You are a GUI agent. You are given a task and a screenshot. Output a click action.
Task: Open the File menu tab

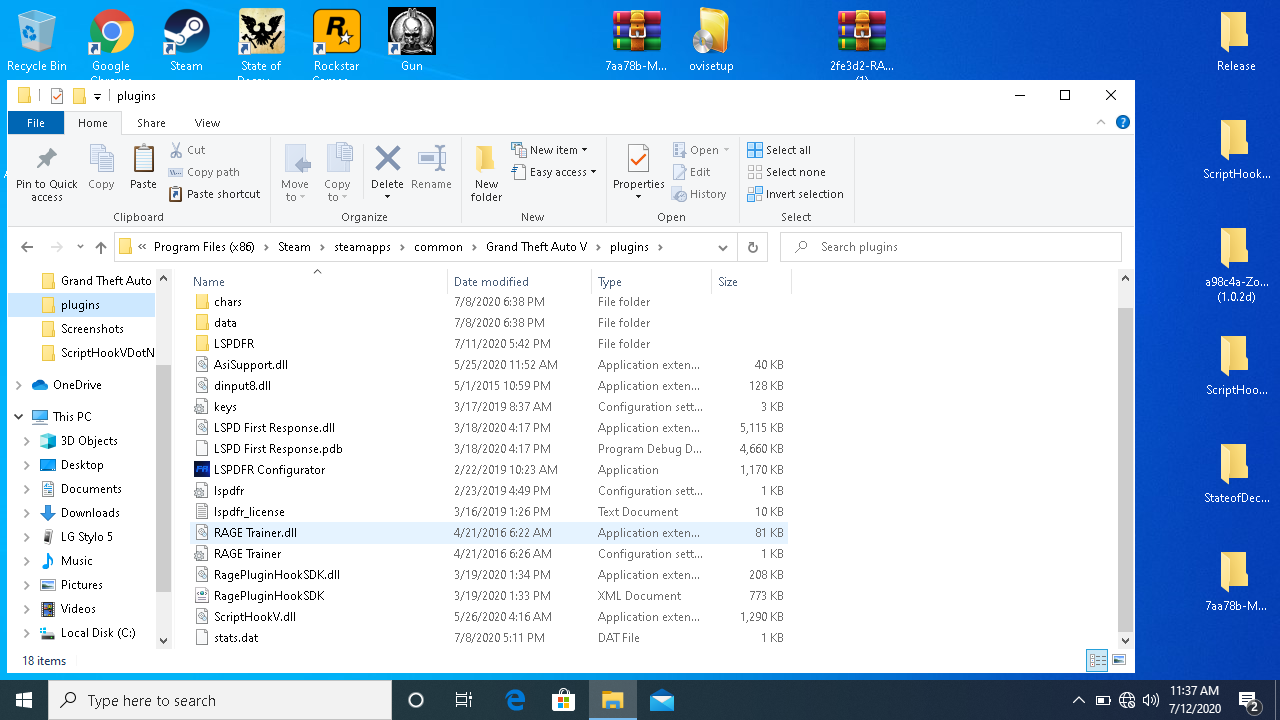[x=36, y=123]
